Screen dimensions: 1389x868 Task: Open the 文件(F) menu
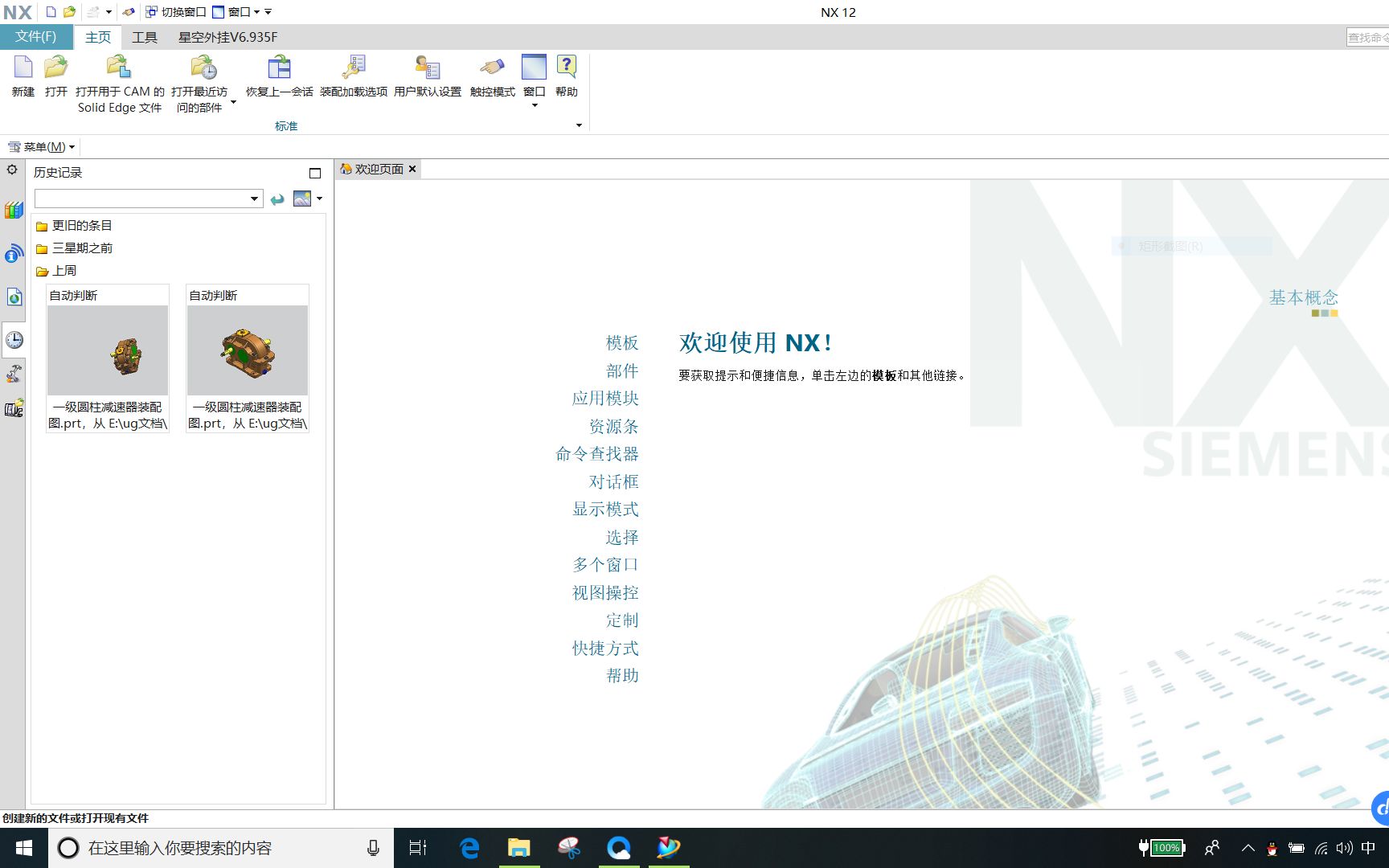(36, 37)
